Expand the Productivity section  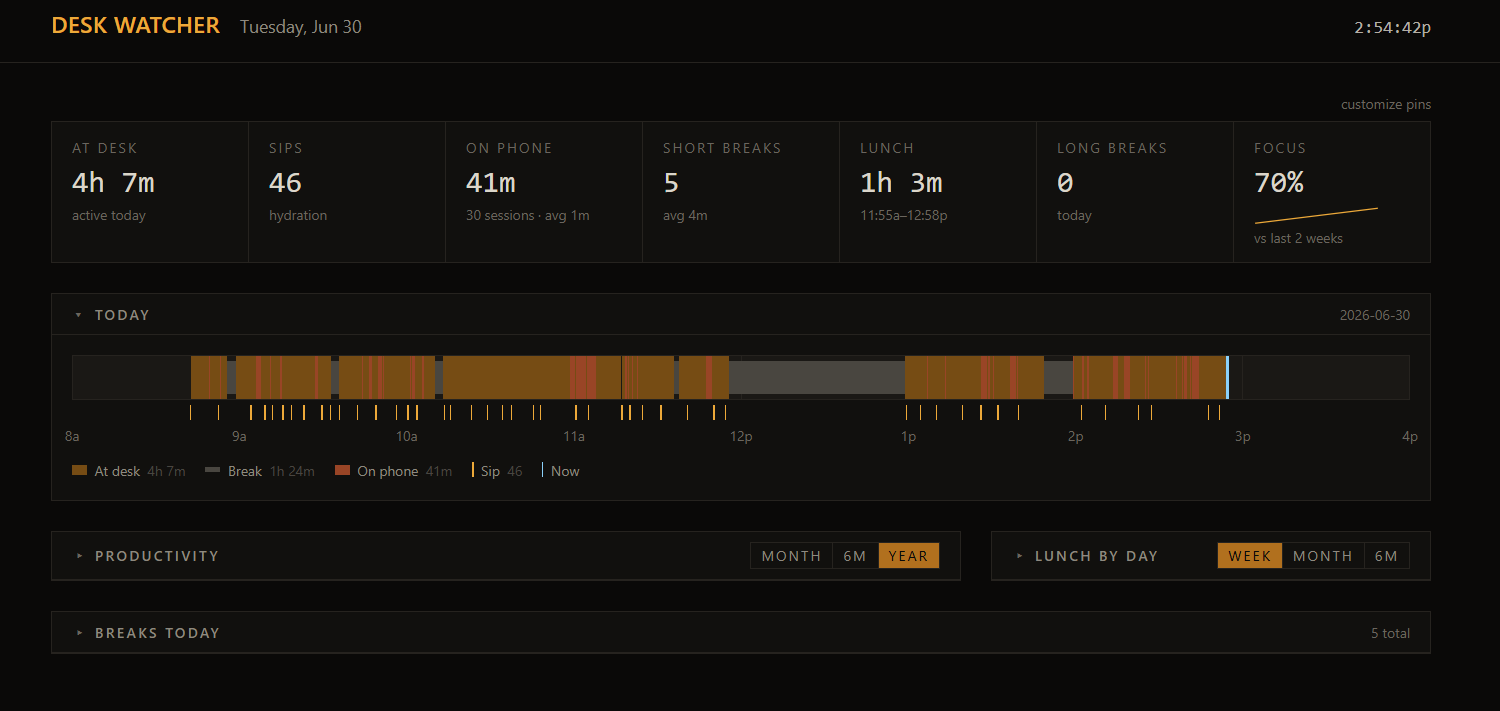(x=80, y=556)
